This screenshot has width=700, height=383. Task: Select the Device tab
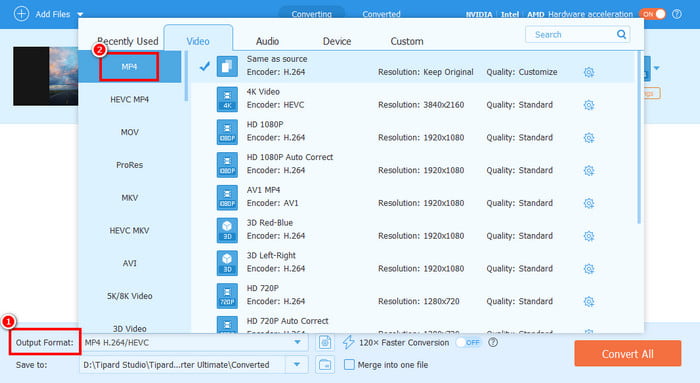coord(337,41)
